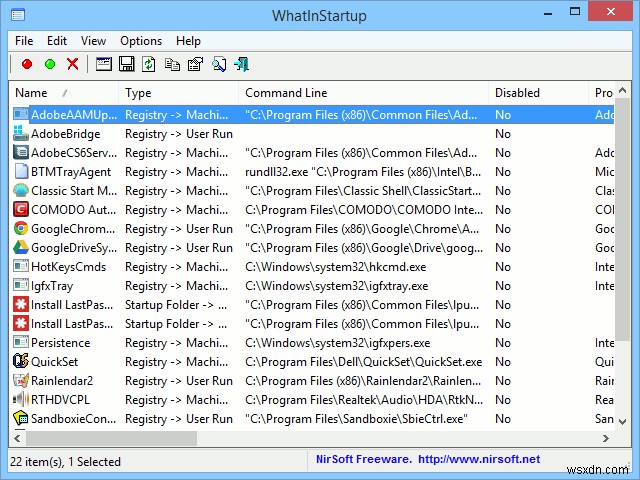The height and width of the screenshot is (480, 640).
Task: Click the RtkN... Realtek command line cell
Action: (364, 400)
